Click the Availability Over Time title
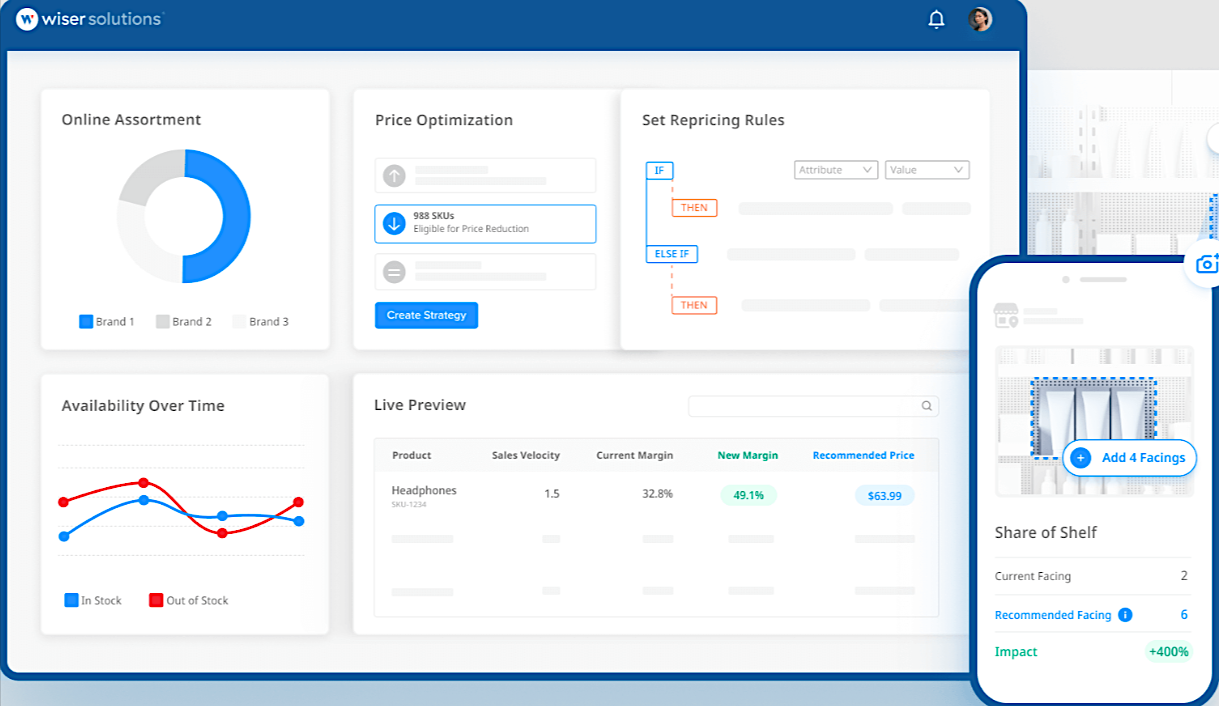 pos(143,406)
